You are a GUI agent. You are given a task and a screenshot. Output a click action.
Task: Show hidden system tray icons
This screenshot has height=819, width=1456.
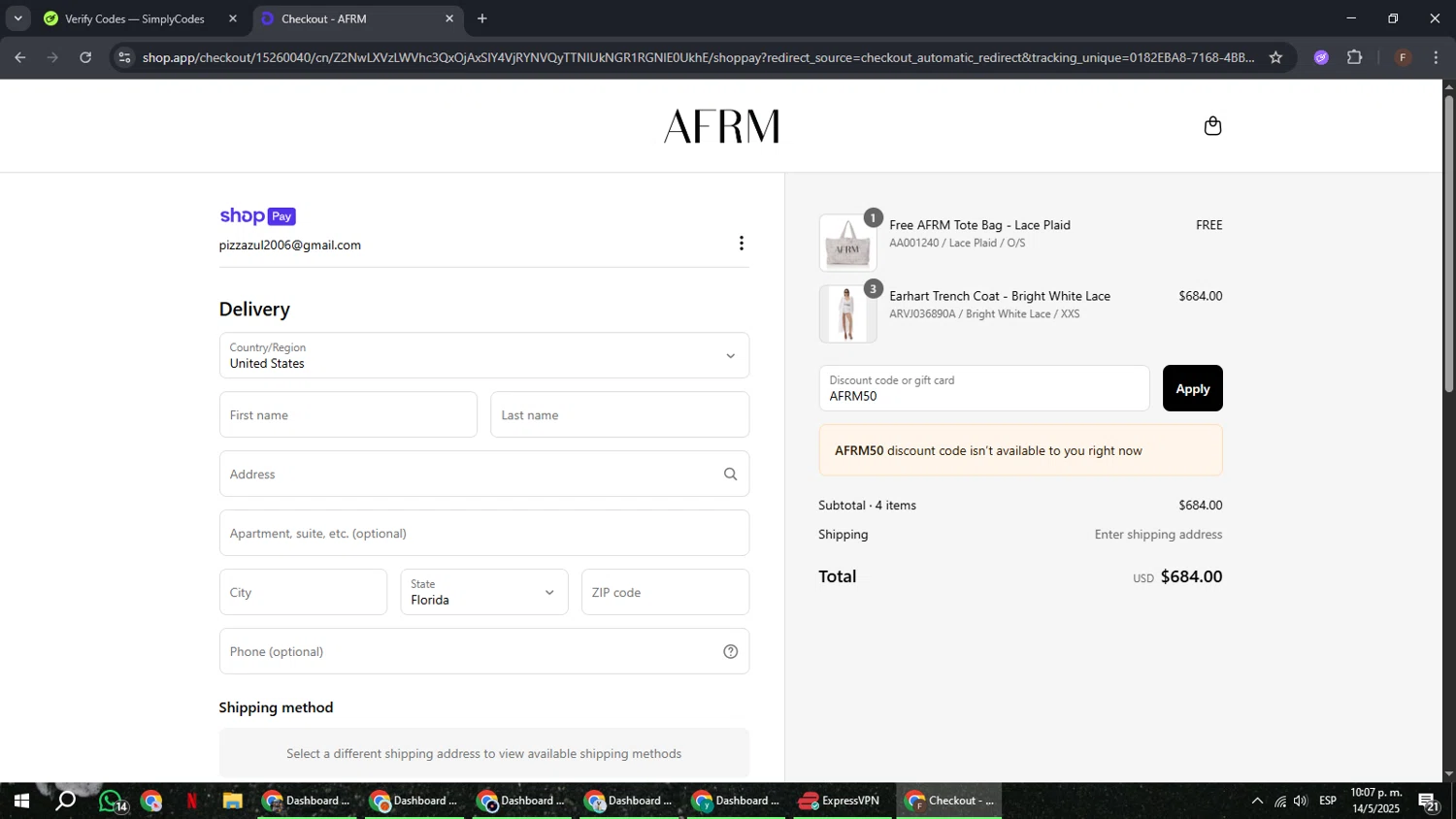pyautogui.click(x=1257, y=802)
